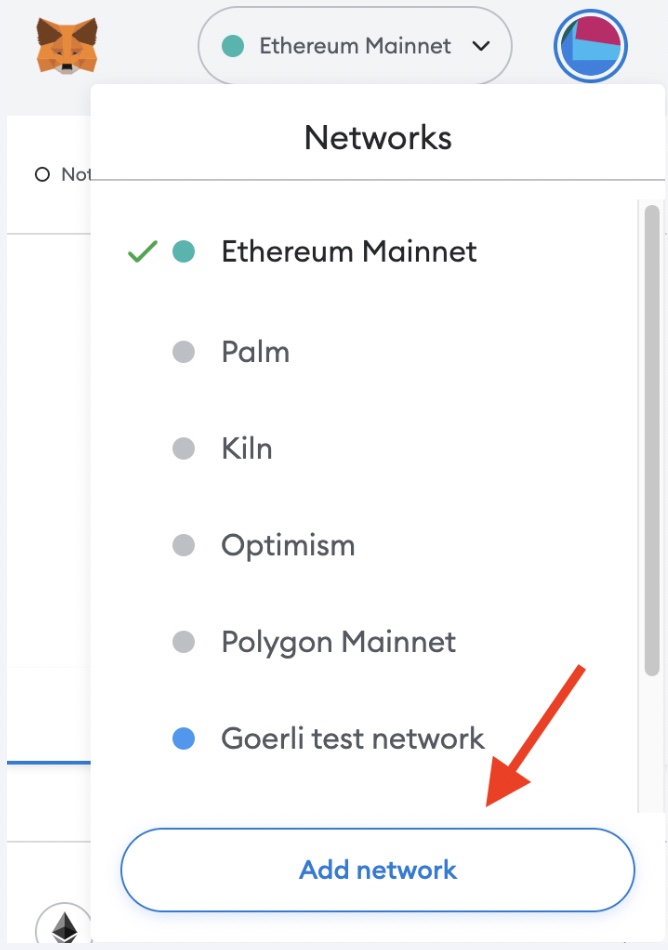Select Palm from the networks list

point(255,352)
